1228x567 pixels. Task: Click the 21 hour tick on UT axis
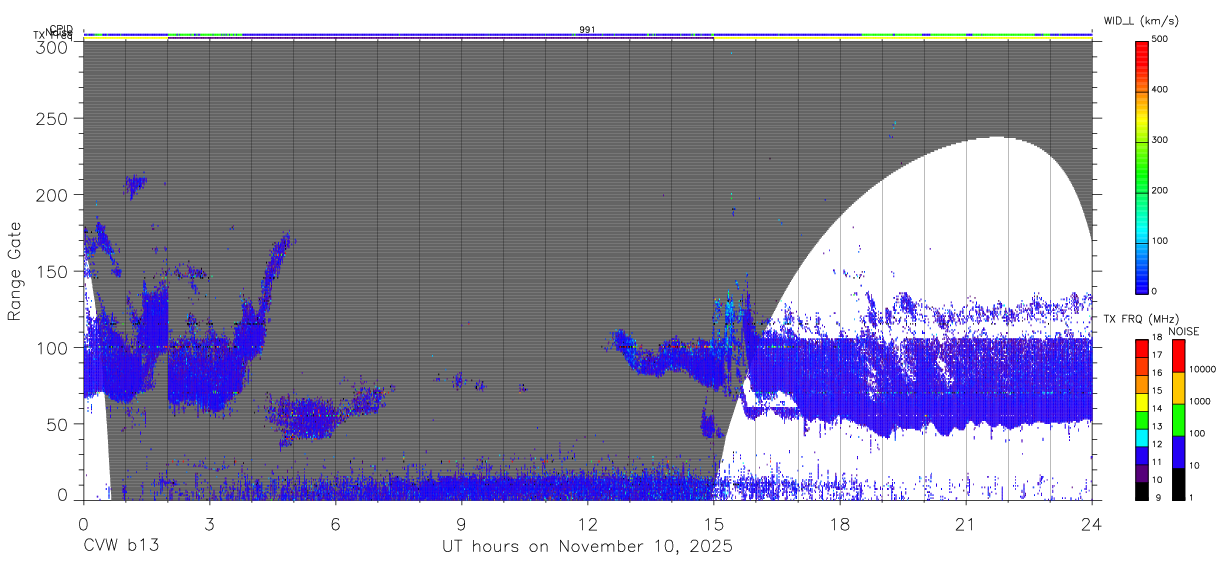point(965,523)
